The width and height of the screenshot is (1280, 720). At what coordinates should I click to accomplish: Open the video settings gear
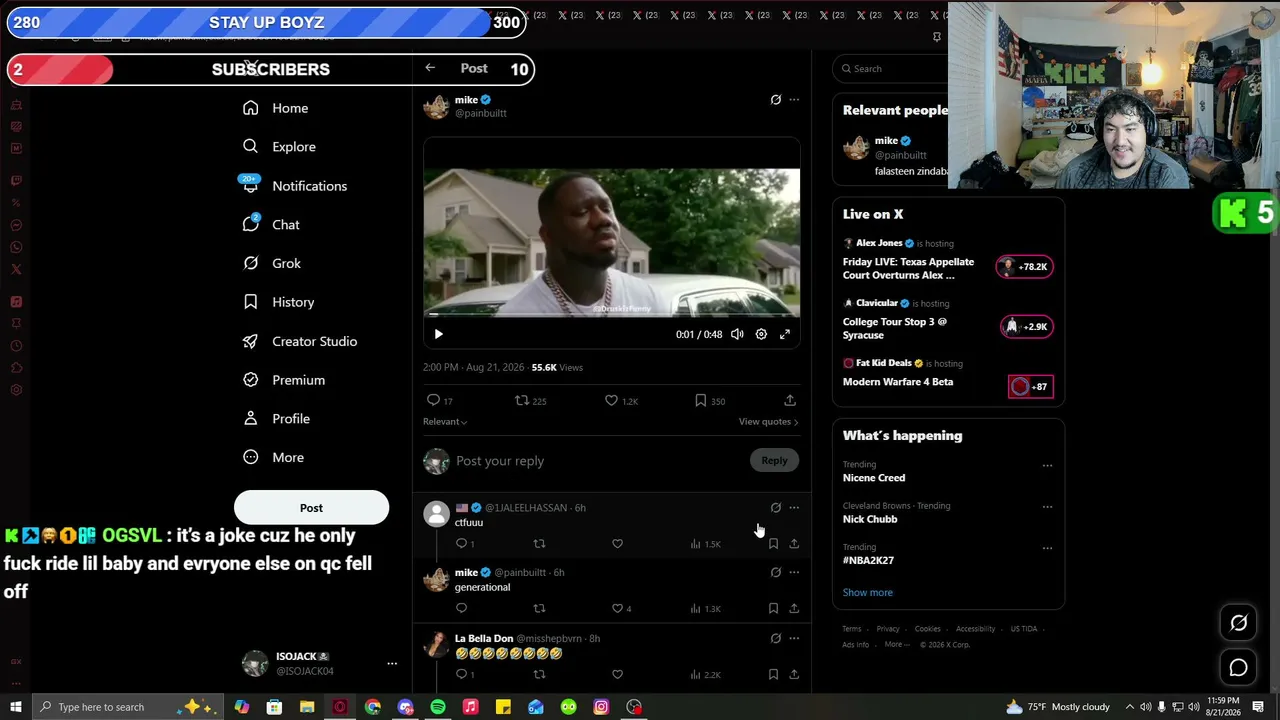[x=761, y=334]
